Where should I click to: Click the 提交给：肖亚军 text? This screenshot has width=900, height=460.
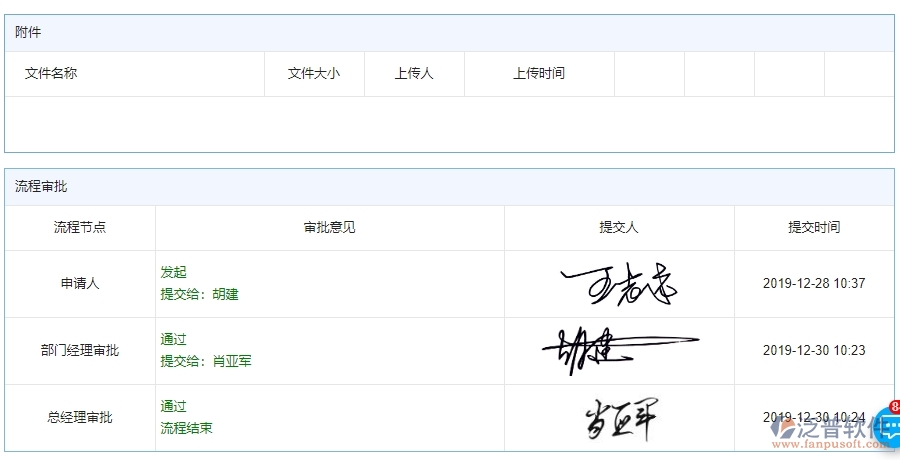(x=206, y=362)
